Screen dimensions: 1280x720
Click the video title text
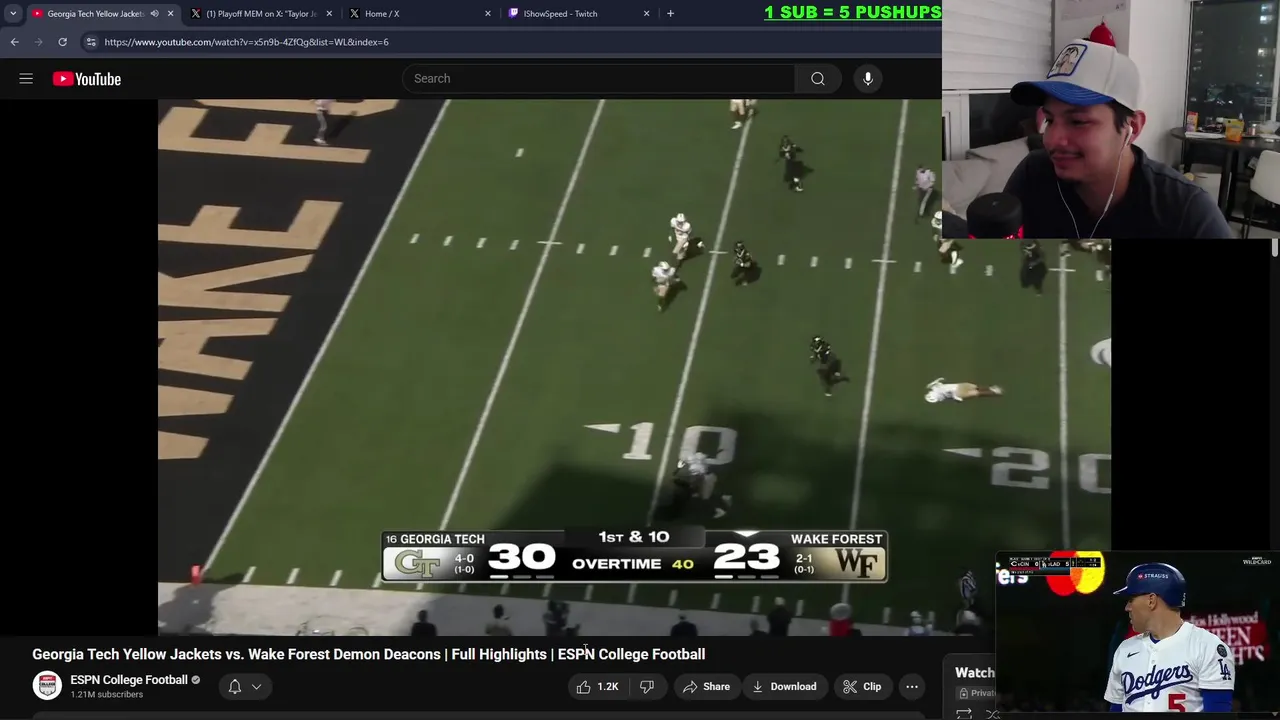pyautogui.click(x=368, y=654)
